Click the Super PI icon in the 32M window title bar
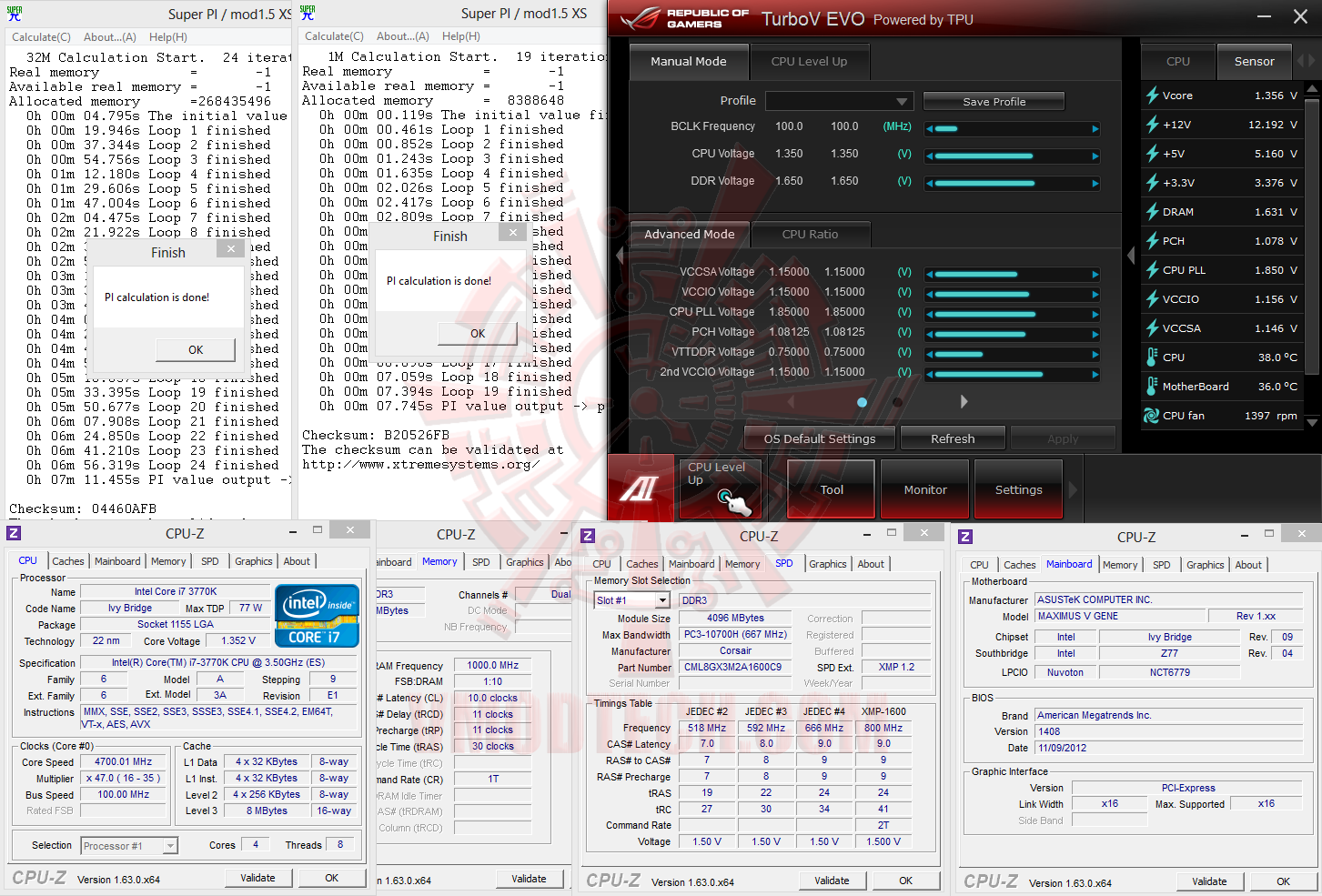 [x=15, y=14]
